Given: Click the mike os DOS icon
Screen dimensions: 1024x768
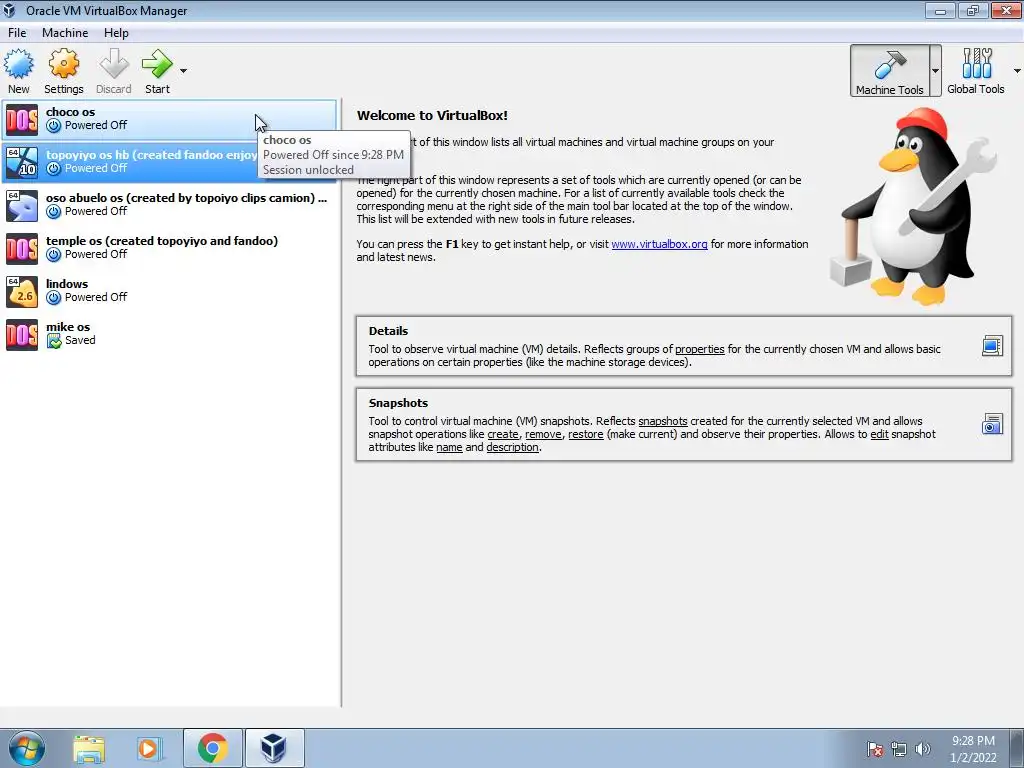Looking at the screenshot, I should 22,335.
